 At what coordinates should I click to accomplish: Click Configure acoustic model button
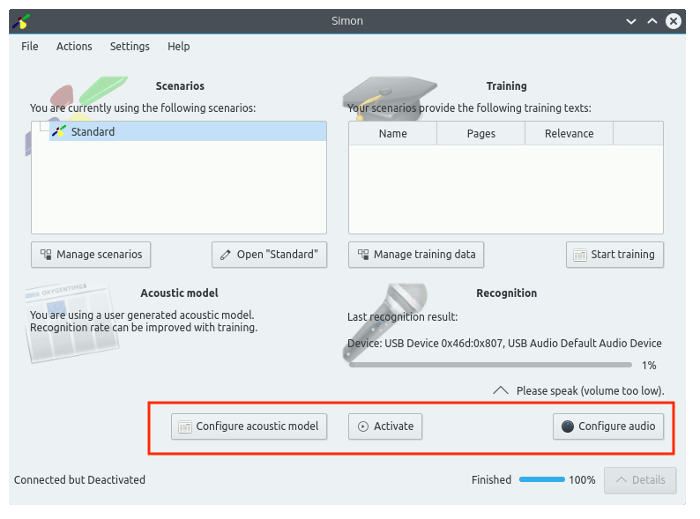click(248, 426)
